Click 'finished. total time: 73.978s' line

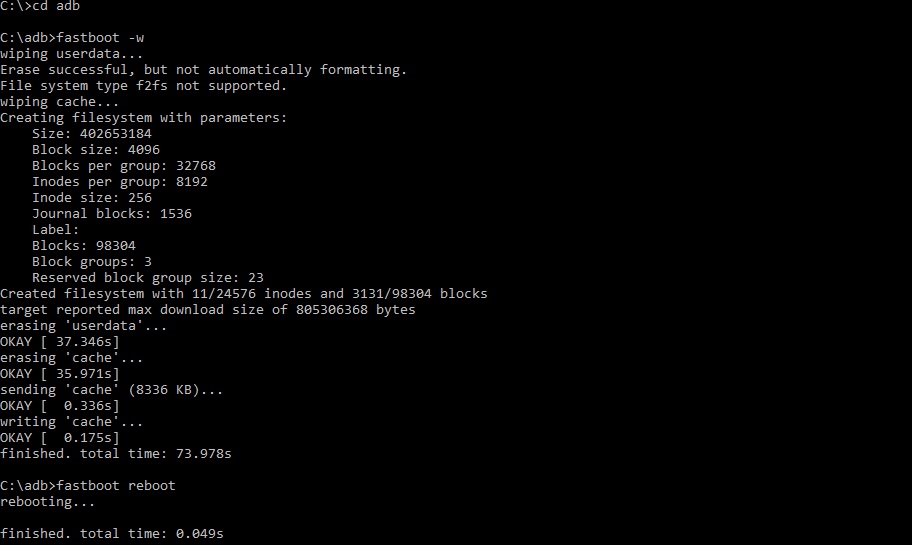(116, 454)
